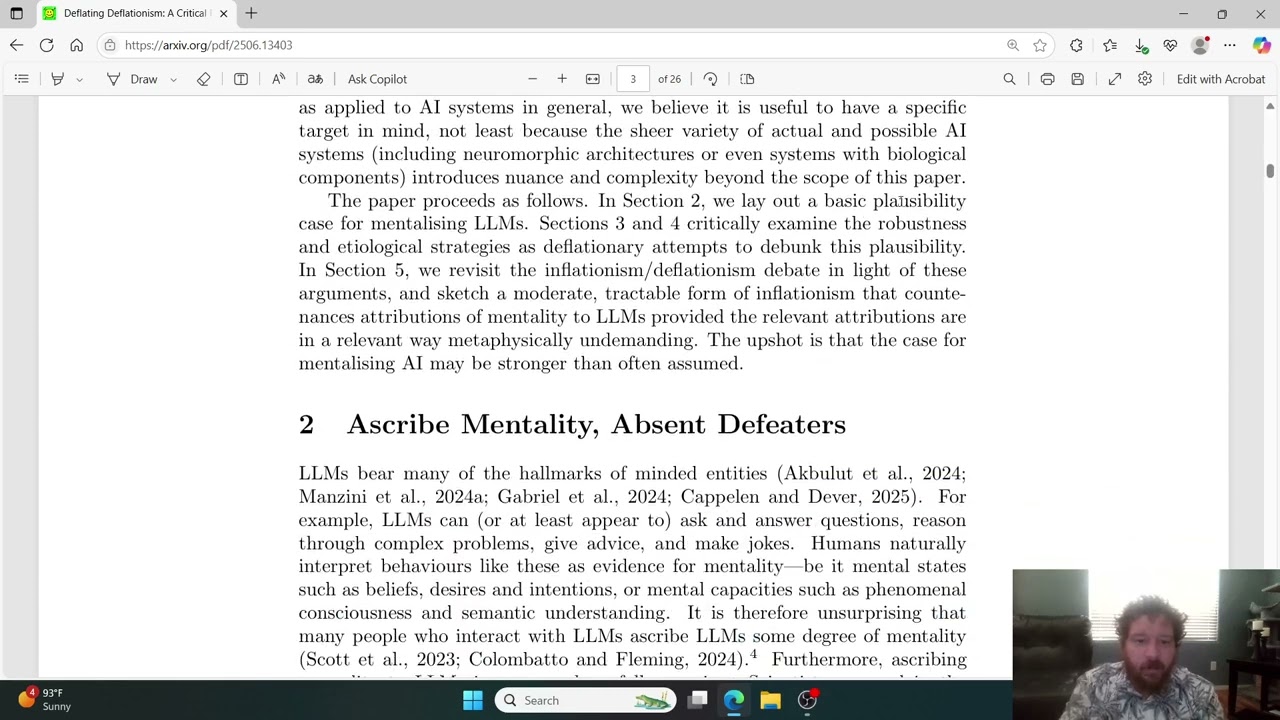The image size is (1280, 720).
Task: Click the scrollbar up arrow
Action: (x=1270, y=106)
